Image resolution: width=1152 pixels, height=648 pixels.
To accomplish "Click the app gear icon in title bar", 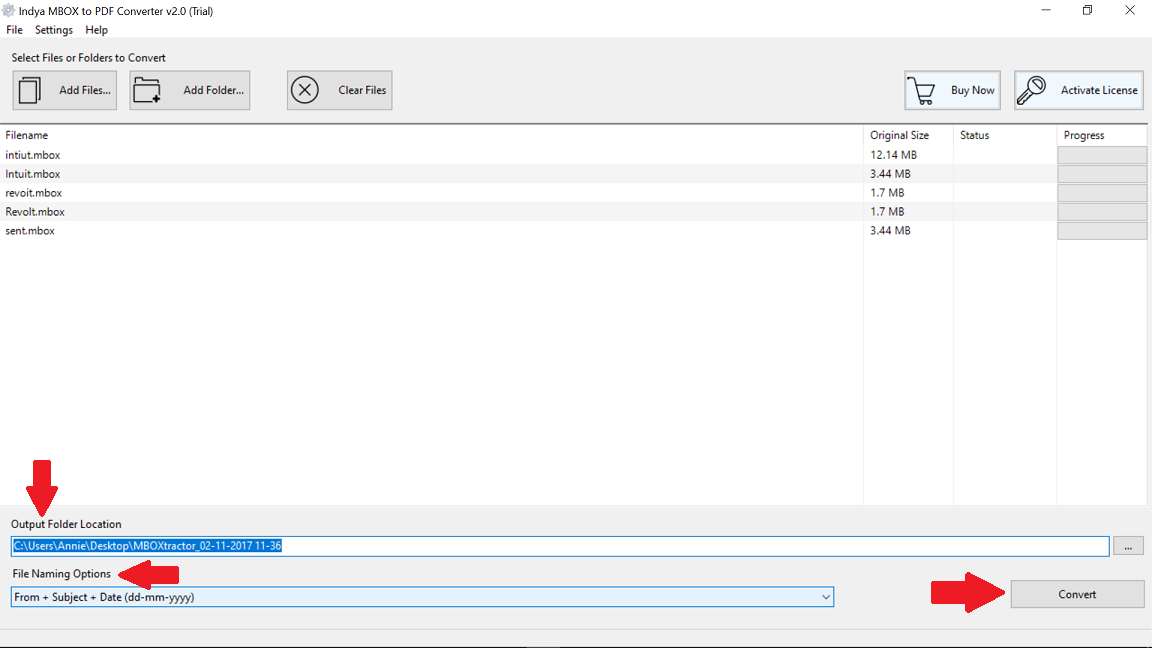I will pos(8,10).
